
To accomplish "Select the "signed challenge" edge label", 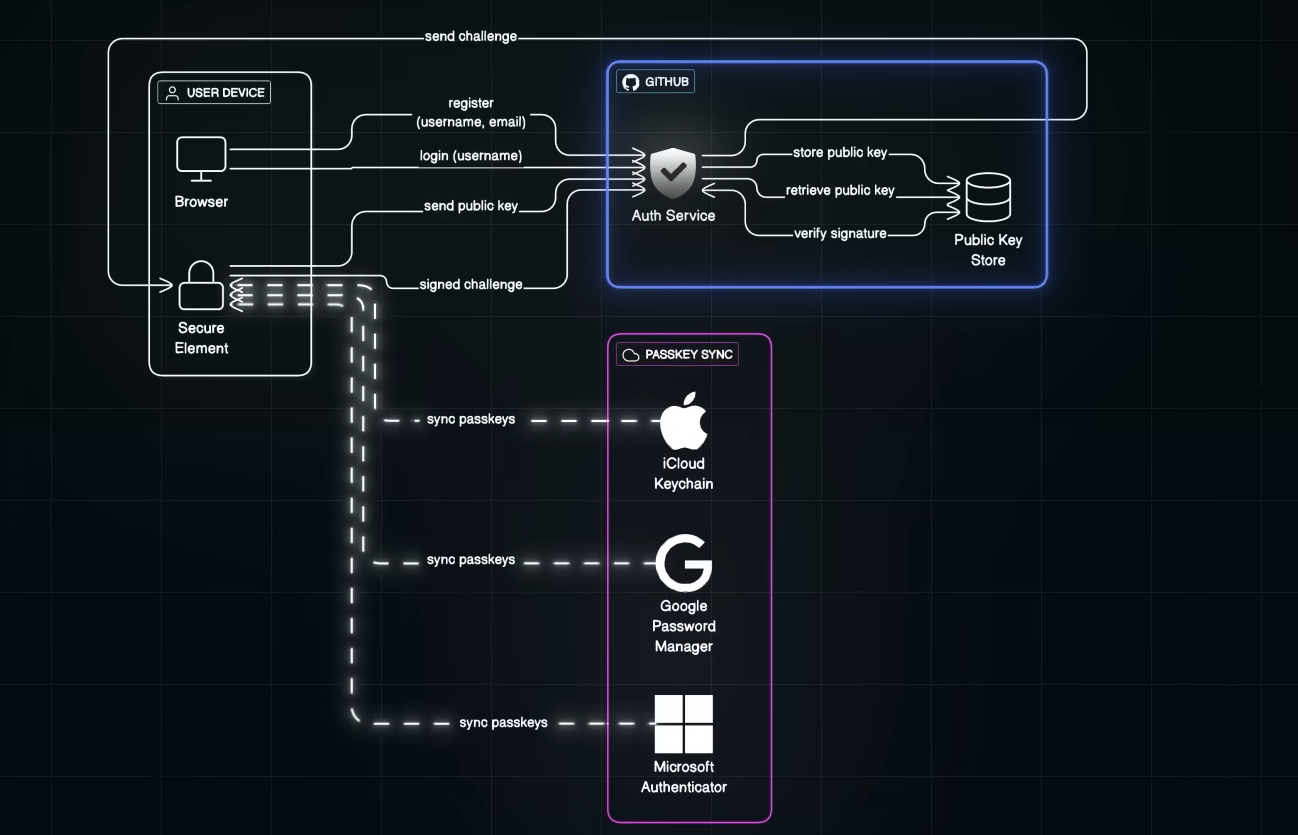I will coord(471,284).
